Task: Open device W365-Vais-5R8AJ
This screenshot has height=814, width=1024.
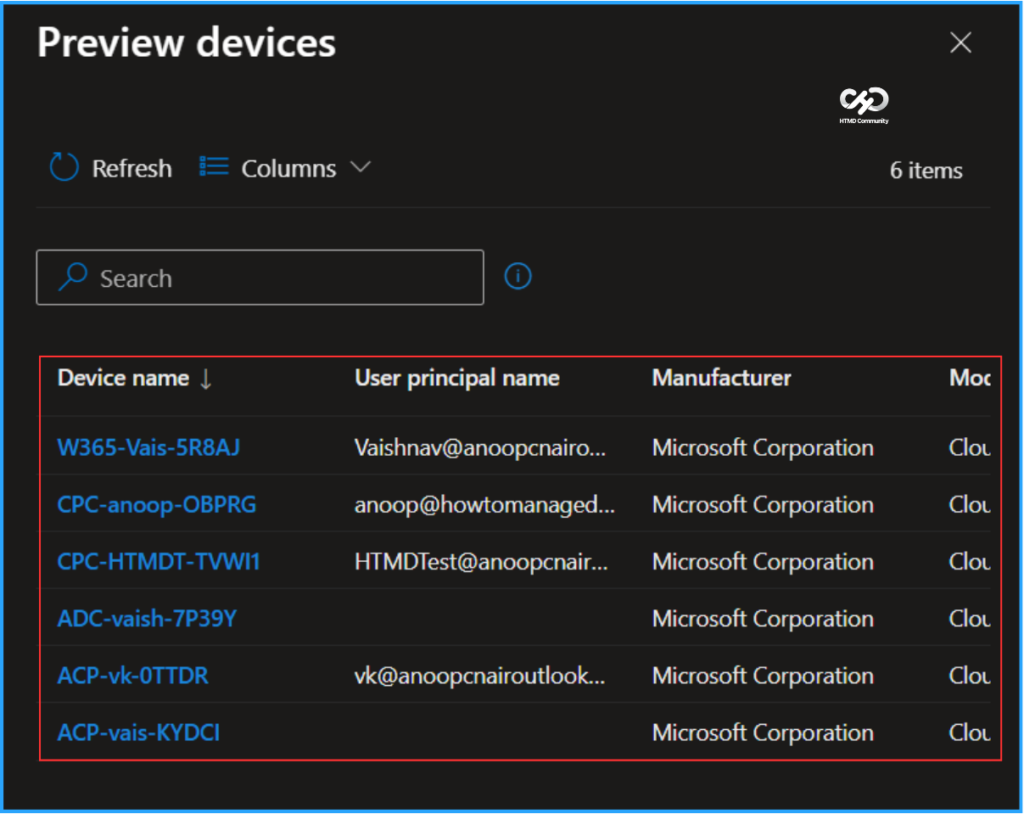Action: pyautogui.click(x=148, y=448)
